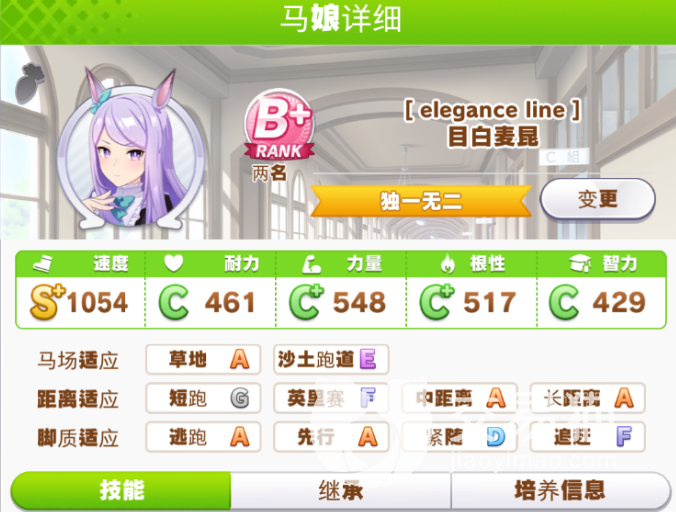Click the power flexed arm icon
676x512 pixels.
coord(312,263)
